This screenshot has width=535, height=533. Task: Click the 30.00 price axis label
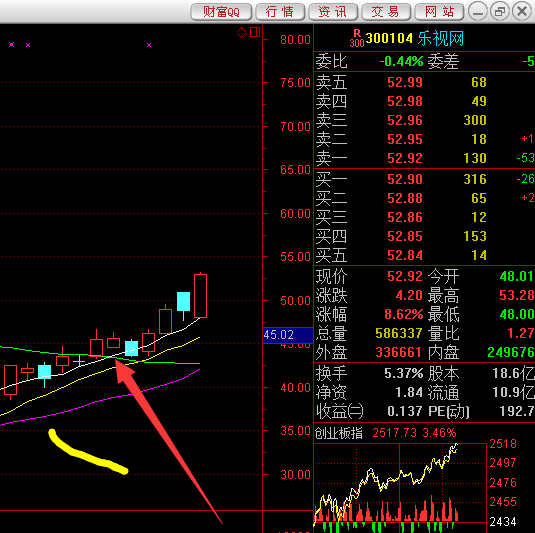(295, 474)
